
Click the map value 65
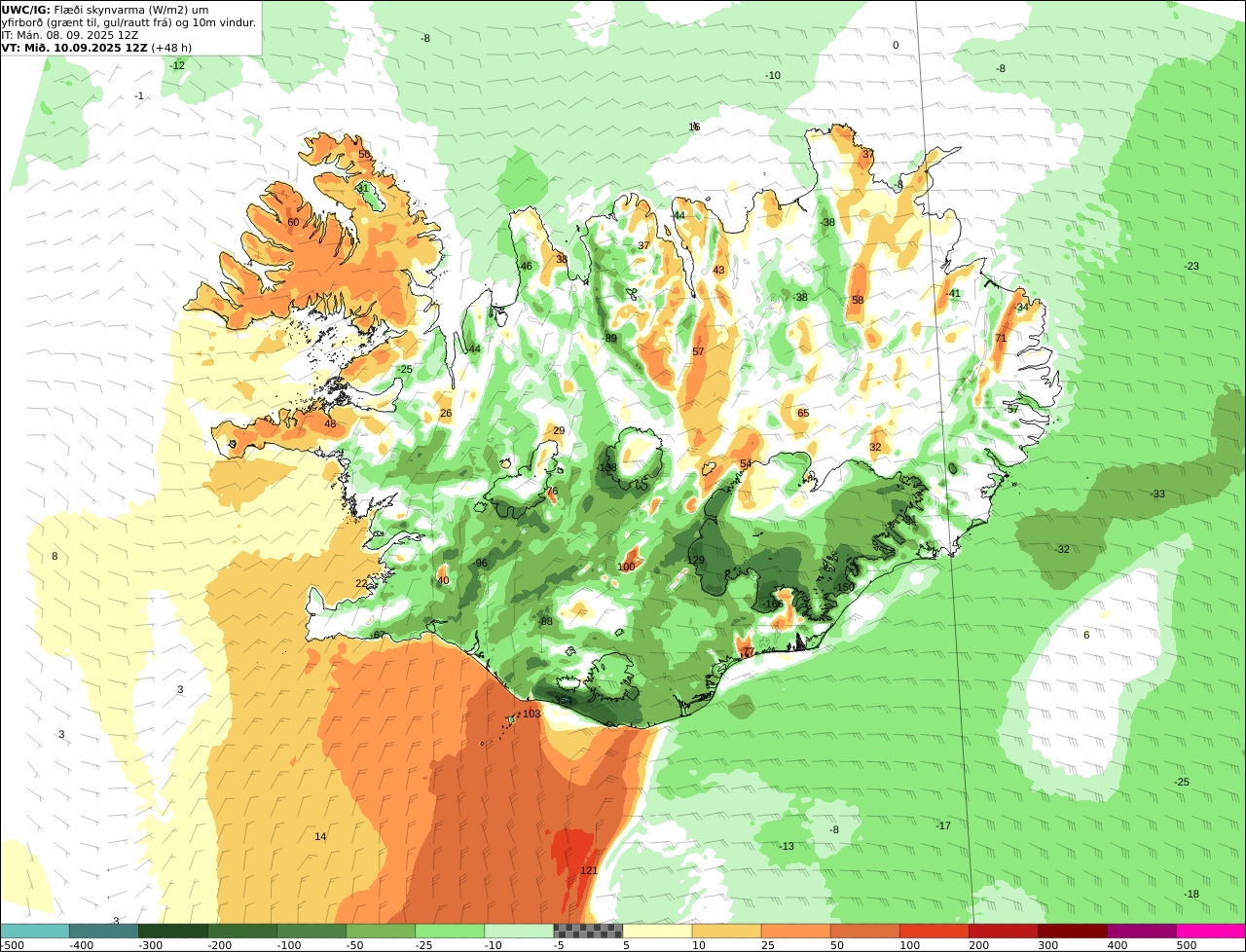[x=803, y=413]
